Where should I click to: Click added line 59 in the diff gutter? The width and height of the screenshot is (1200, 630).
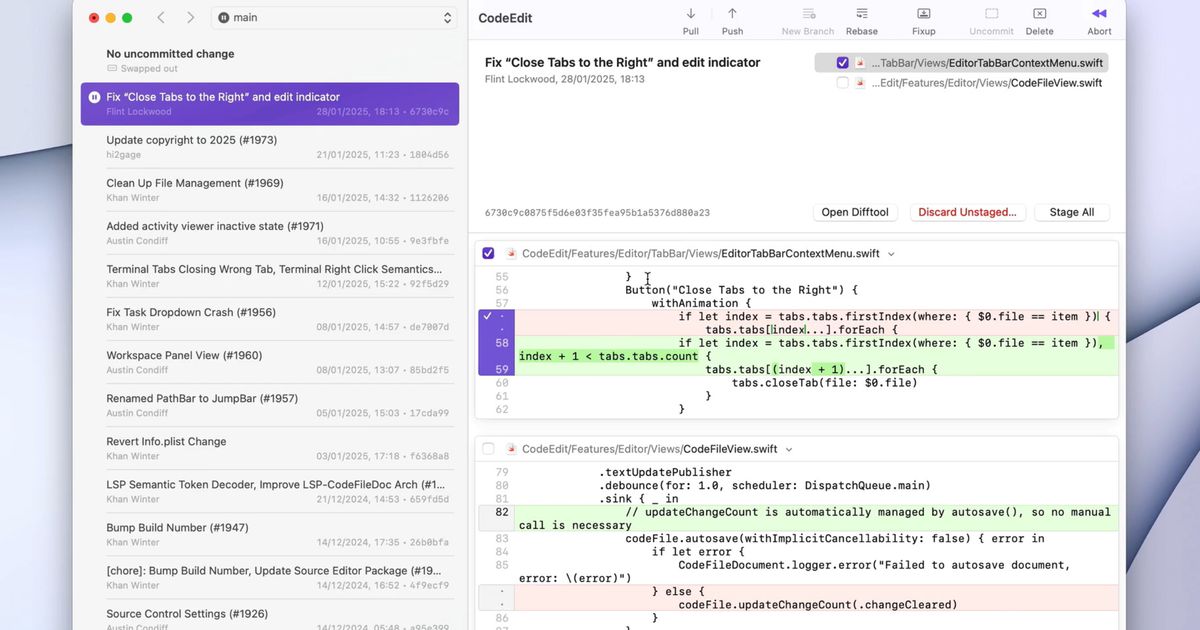[497, 369]
